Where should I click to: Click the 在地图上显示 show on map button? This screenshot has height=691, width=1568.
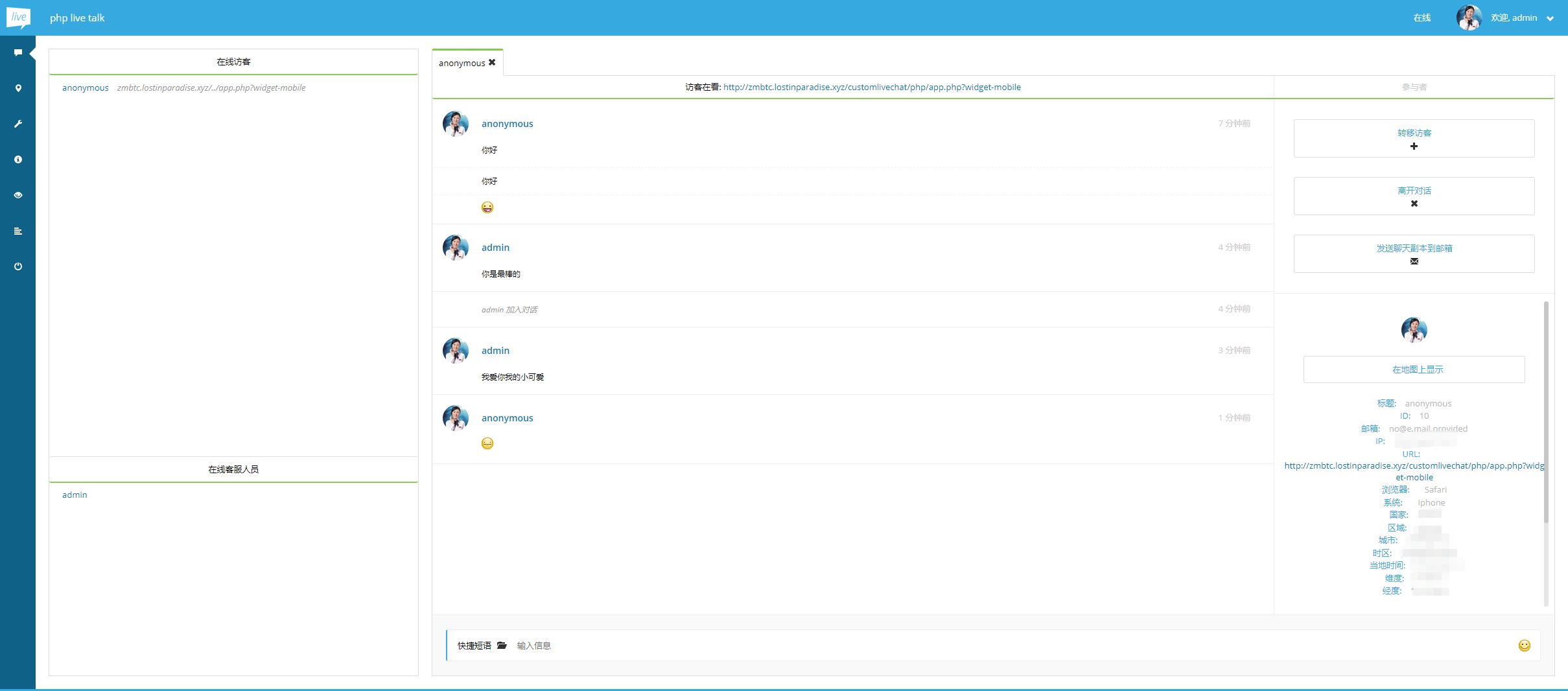(1414, 369)
